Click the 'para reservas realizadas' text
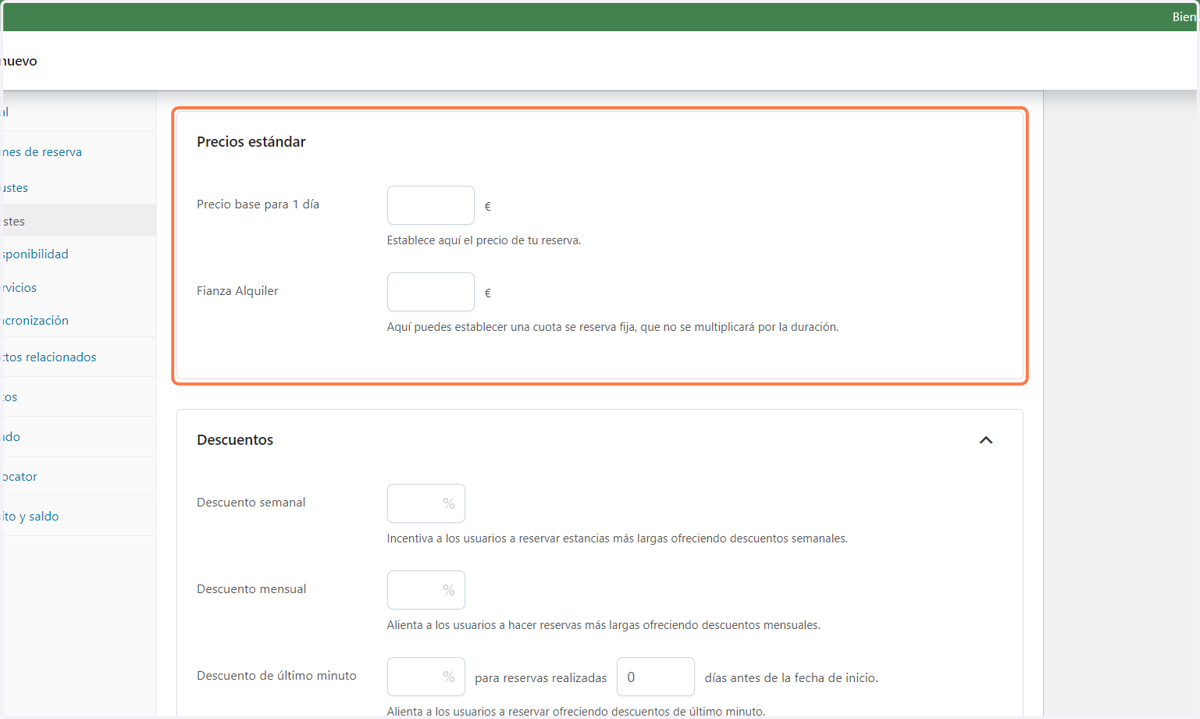 541,678
